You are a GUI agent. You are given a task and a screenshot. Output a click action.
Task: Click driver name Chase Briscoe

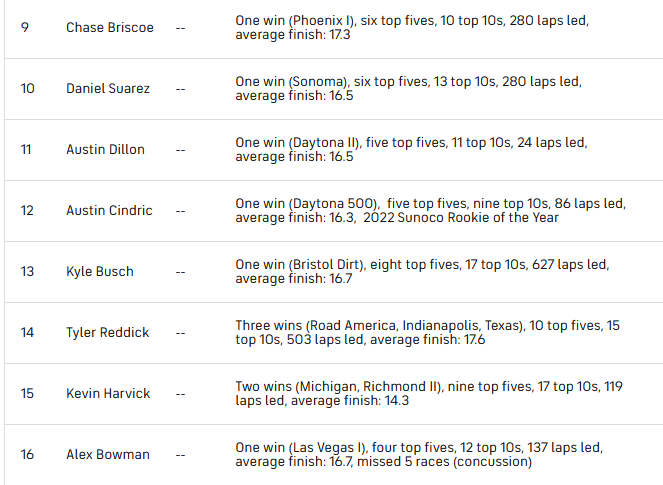point(110,27)
